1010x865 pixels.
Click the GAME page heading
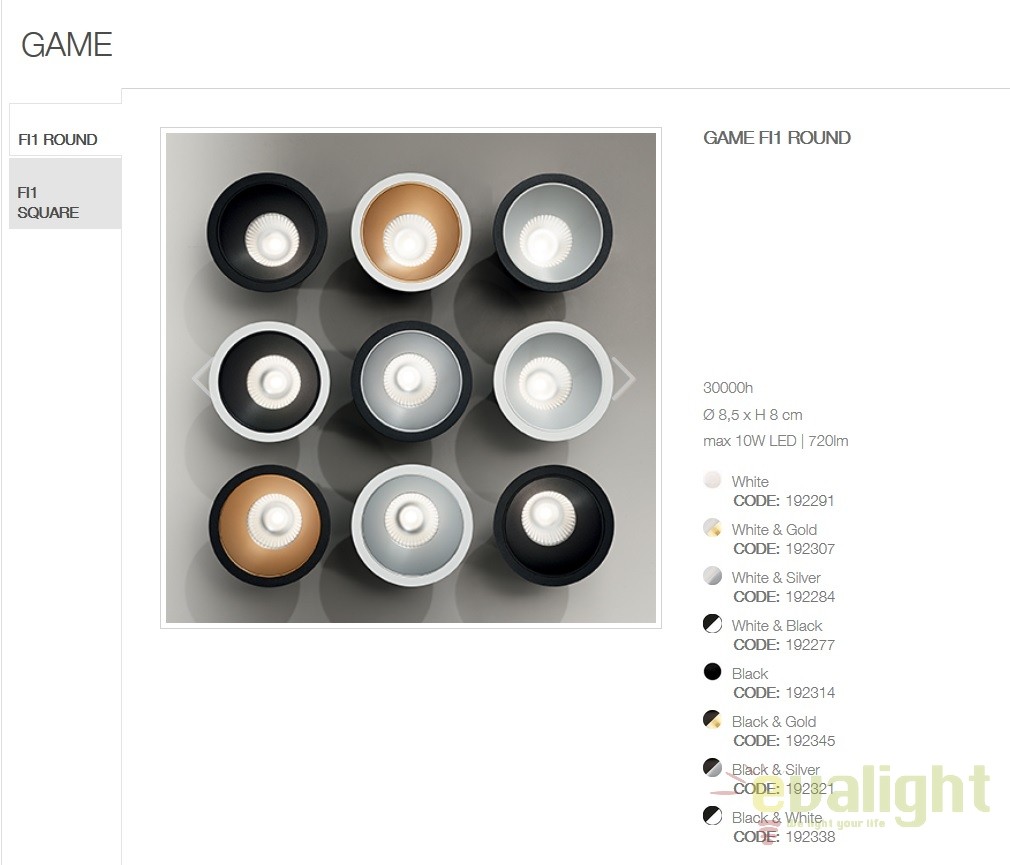tap(66, 45)
